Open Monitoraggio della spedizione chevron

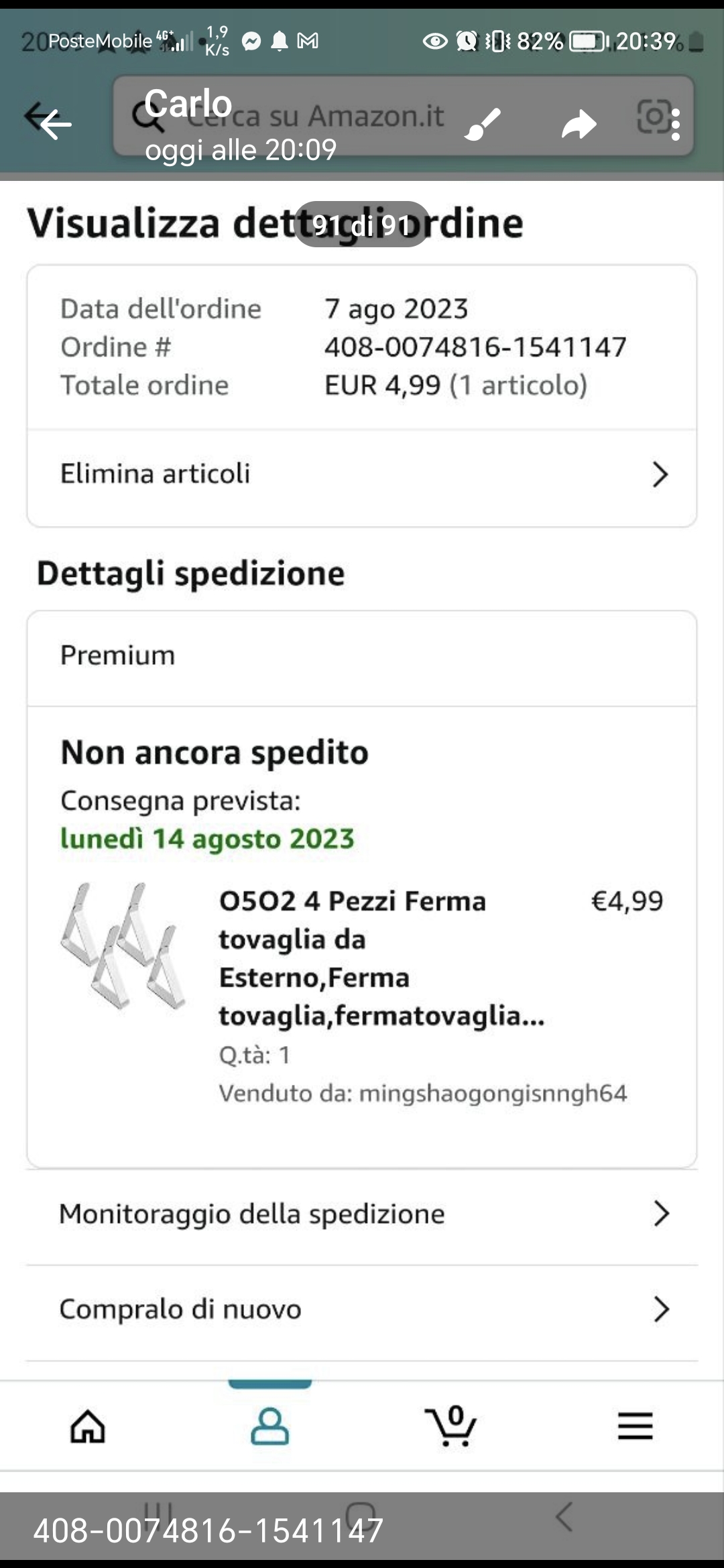[661, 1214]
